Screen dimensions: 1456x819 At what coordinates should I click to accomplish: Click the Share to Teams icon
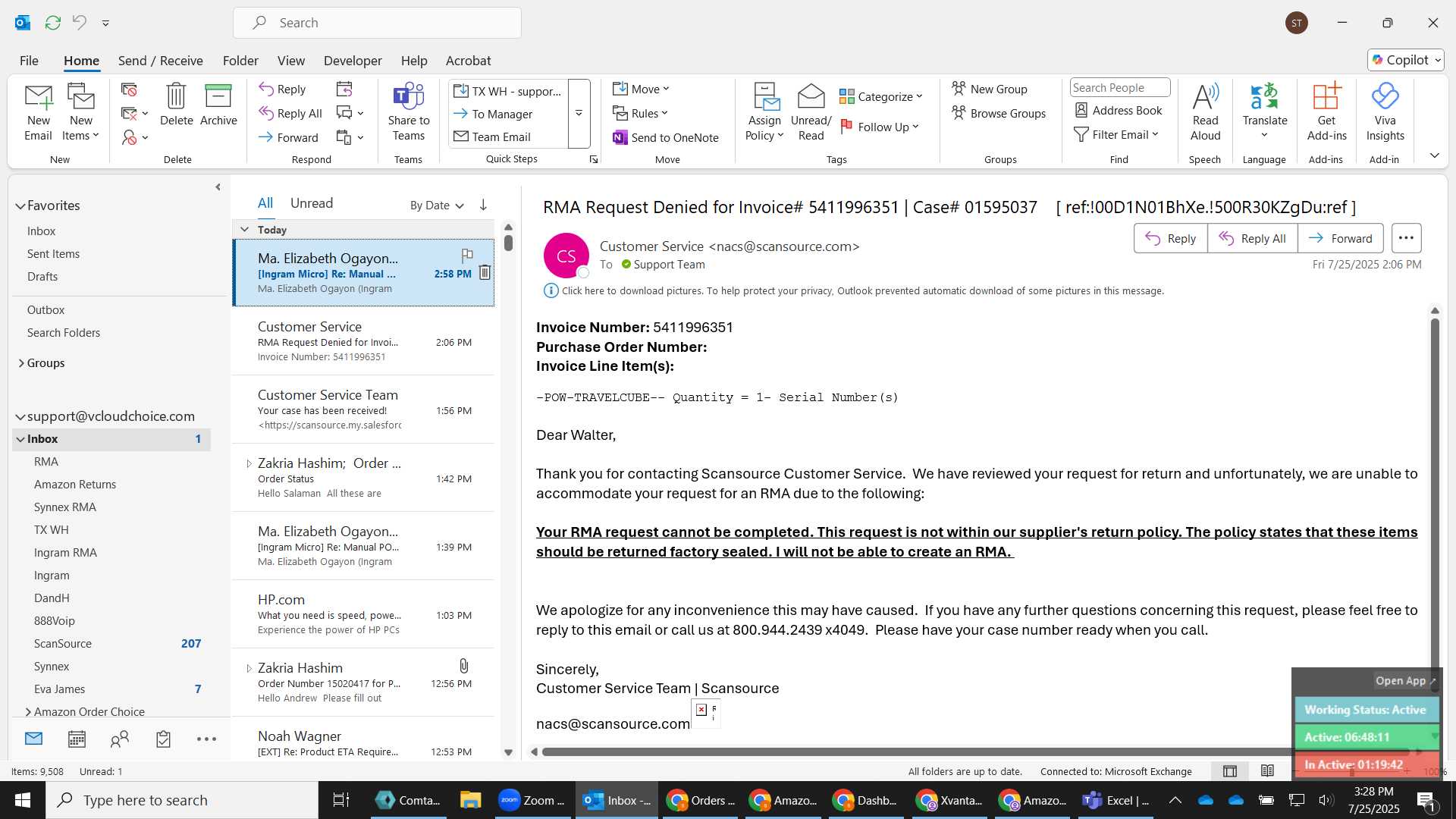[x=408, y=97]
